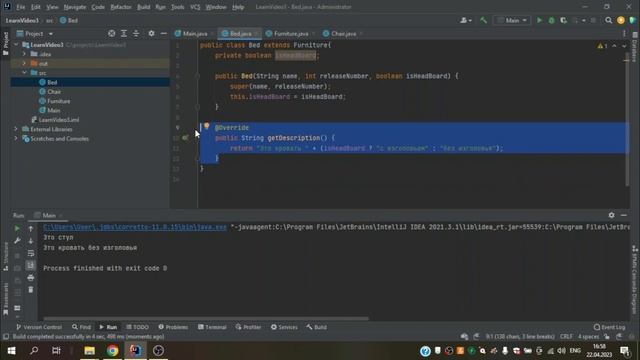Run the Main configuration with green play icon
Image resolution: width=640 pixels, height=360 pixels.
(x=539, y=20)
